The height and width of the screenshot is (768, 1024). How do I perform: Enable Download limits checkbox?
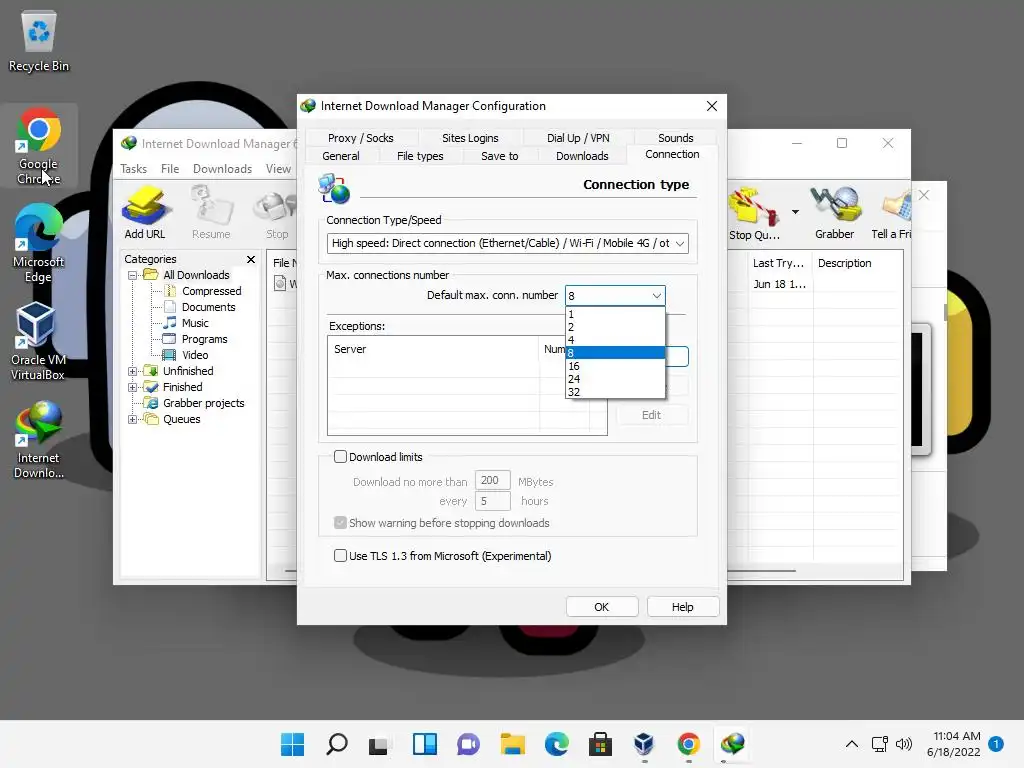point(340,456)
